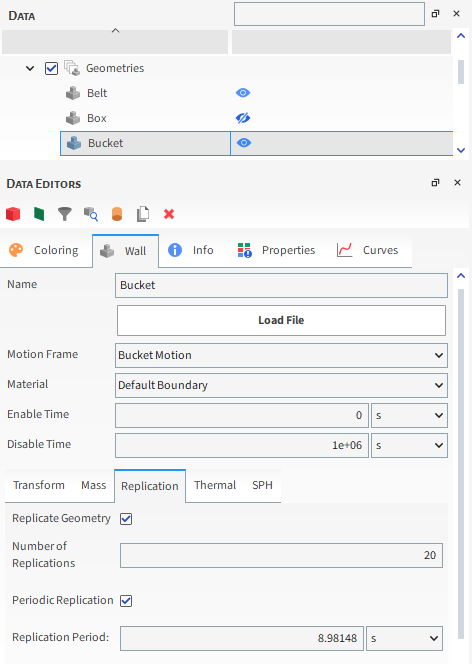The height and width of the screenshot is (664, 472).
Task: Toggle the Geometries checkbox
Action: pyautogui.click(x=51, y=68)
